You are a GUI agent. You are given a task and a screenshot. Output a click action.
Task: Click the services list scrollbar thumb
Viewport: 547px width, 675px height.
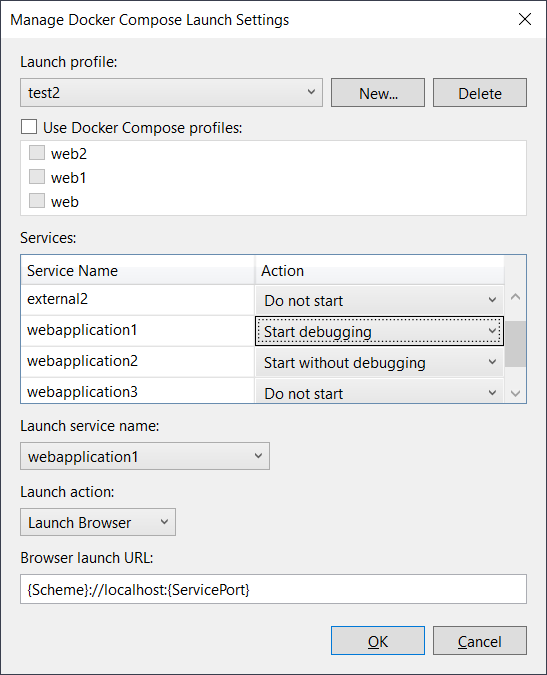(x=515, y=344)
